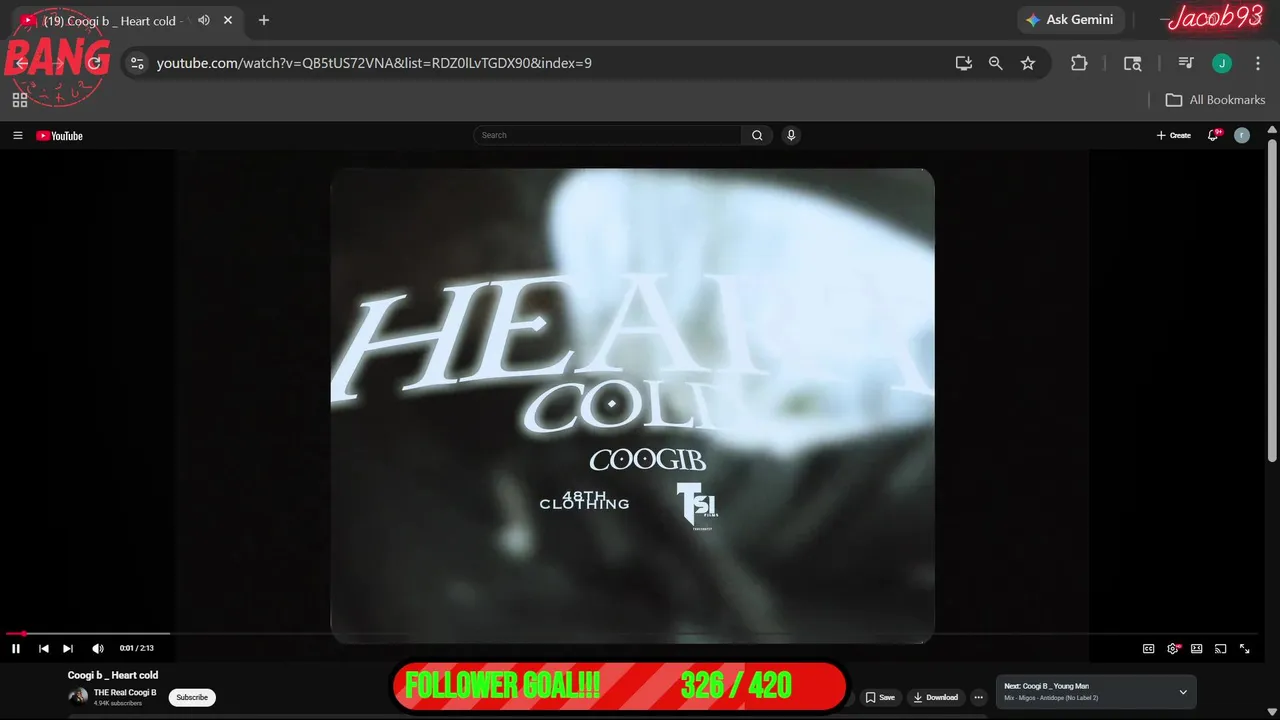Expand the playlist panel chevron
The image size is (1280, 720).
point(1183,692)
